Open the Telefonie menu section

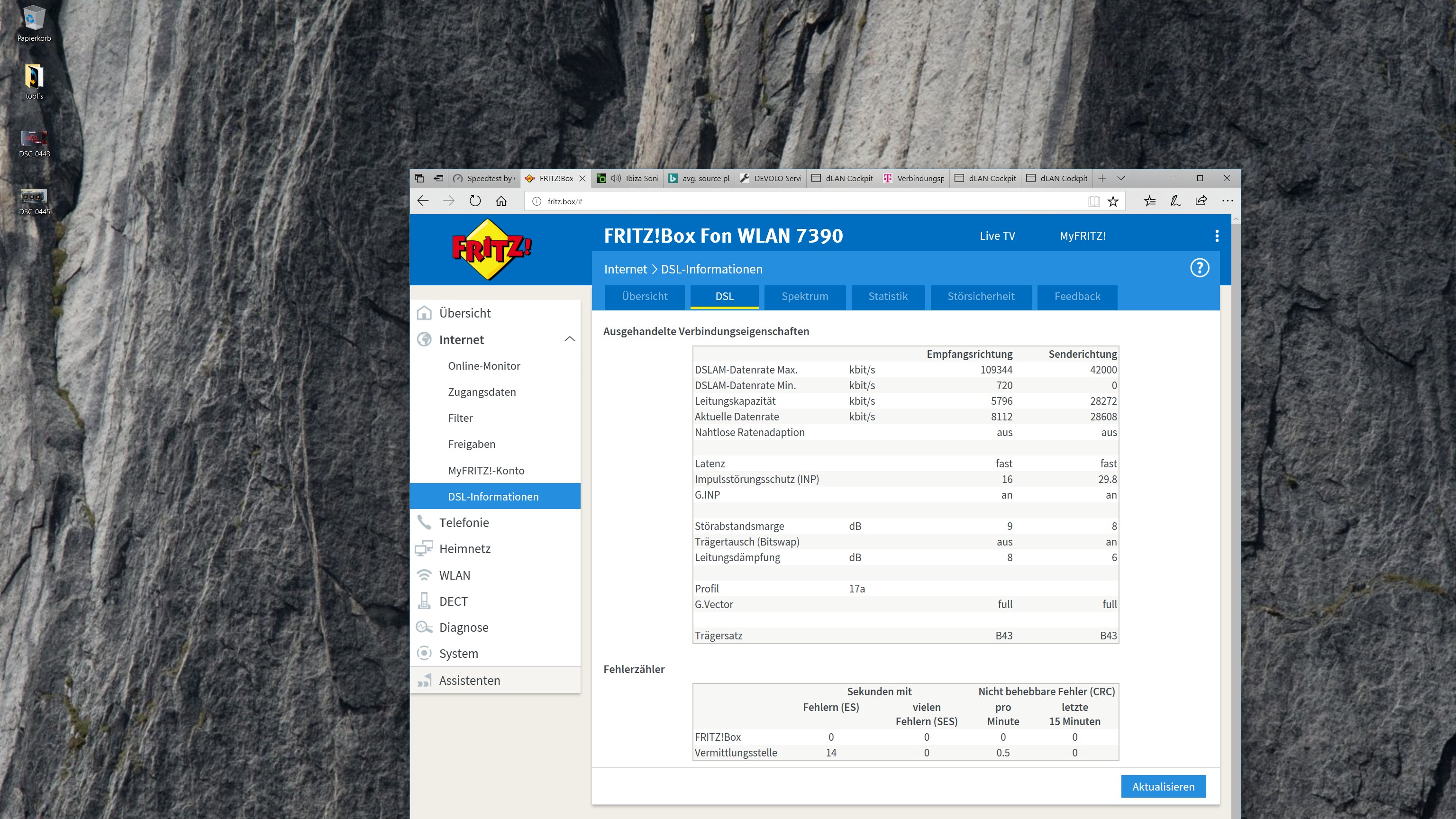coord(464,522)
